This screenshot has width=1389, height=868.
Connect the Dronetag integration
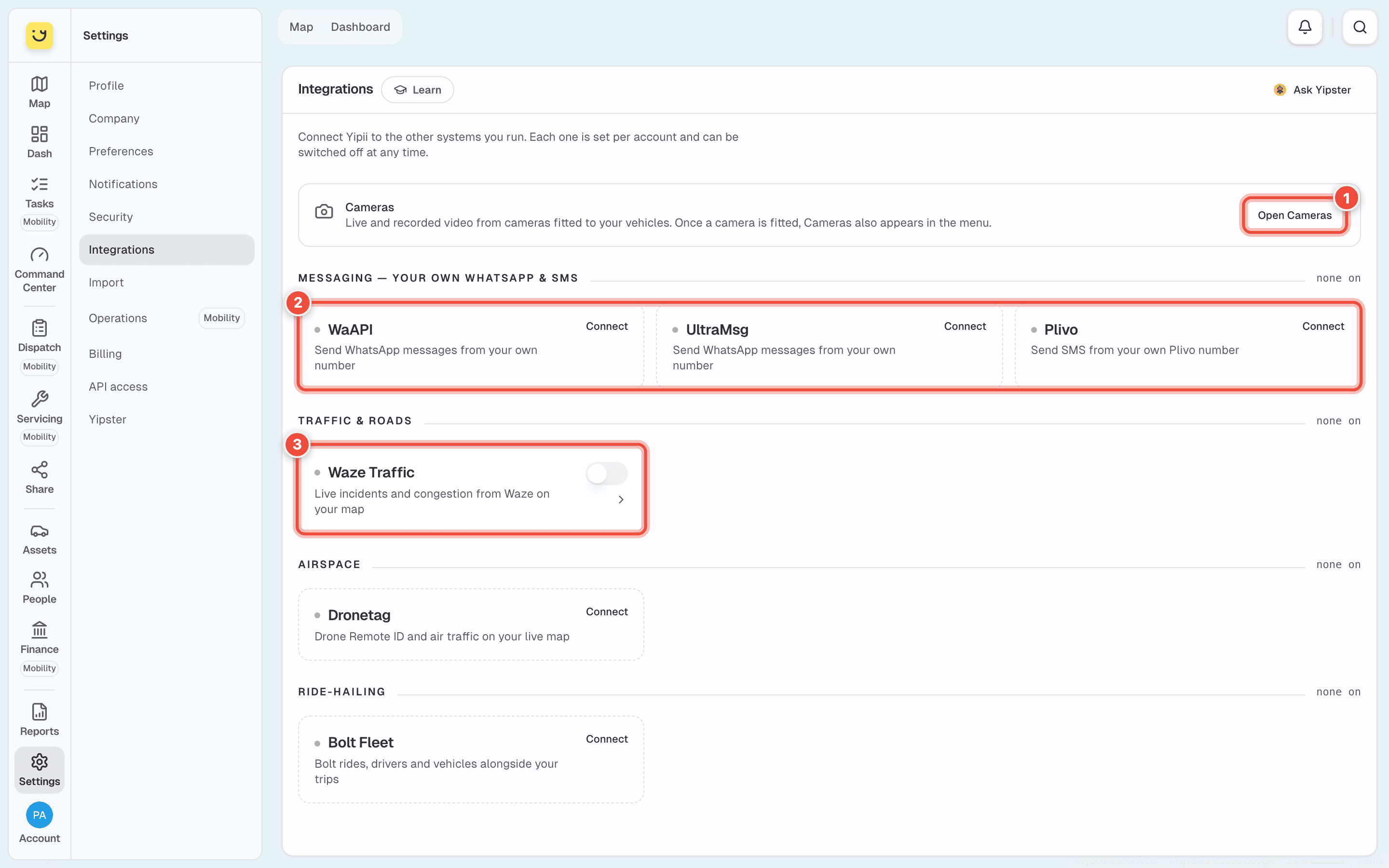[x=607, y=611]
